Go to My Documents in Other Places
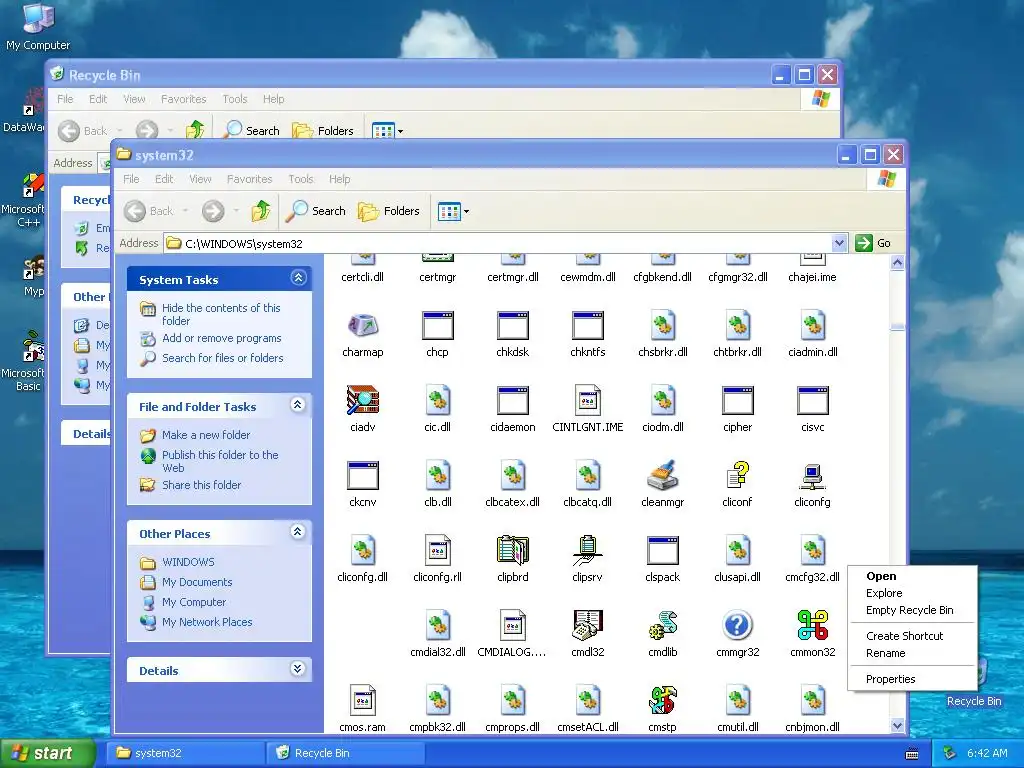This screenshot has width=1024, height=768. (197, 582)
